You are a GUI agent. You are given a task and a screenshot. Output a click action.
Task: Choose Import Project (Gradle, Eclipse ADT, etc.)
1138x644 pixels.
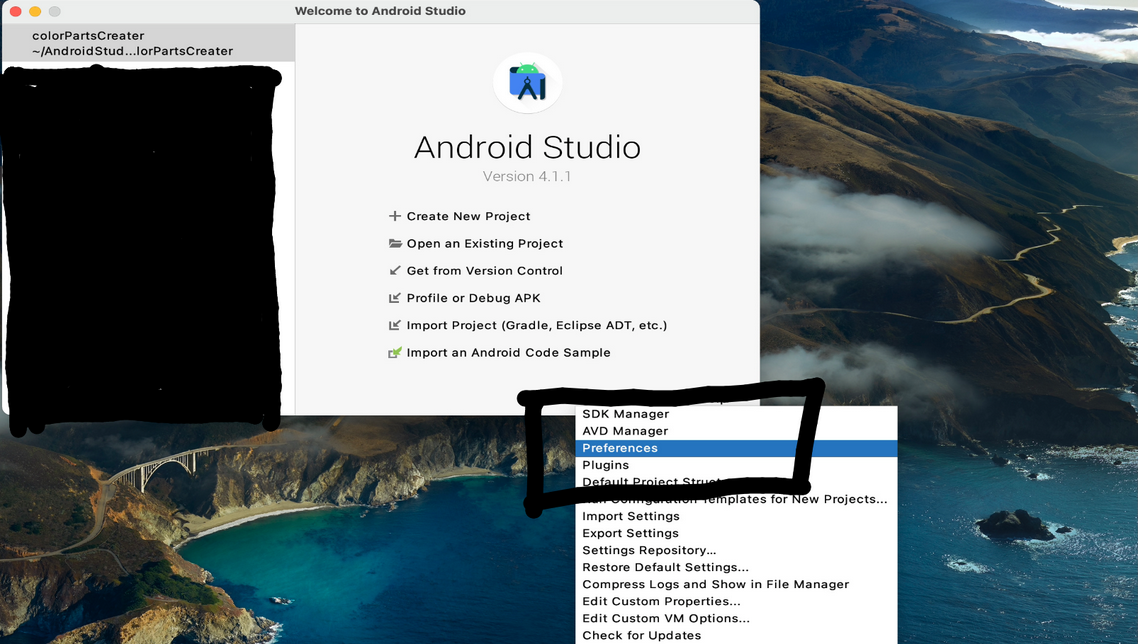(536, 325)
